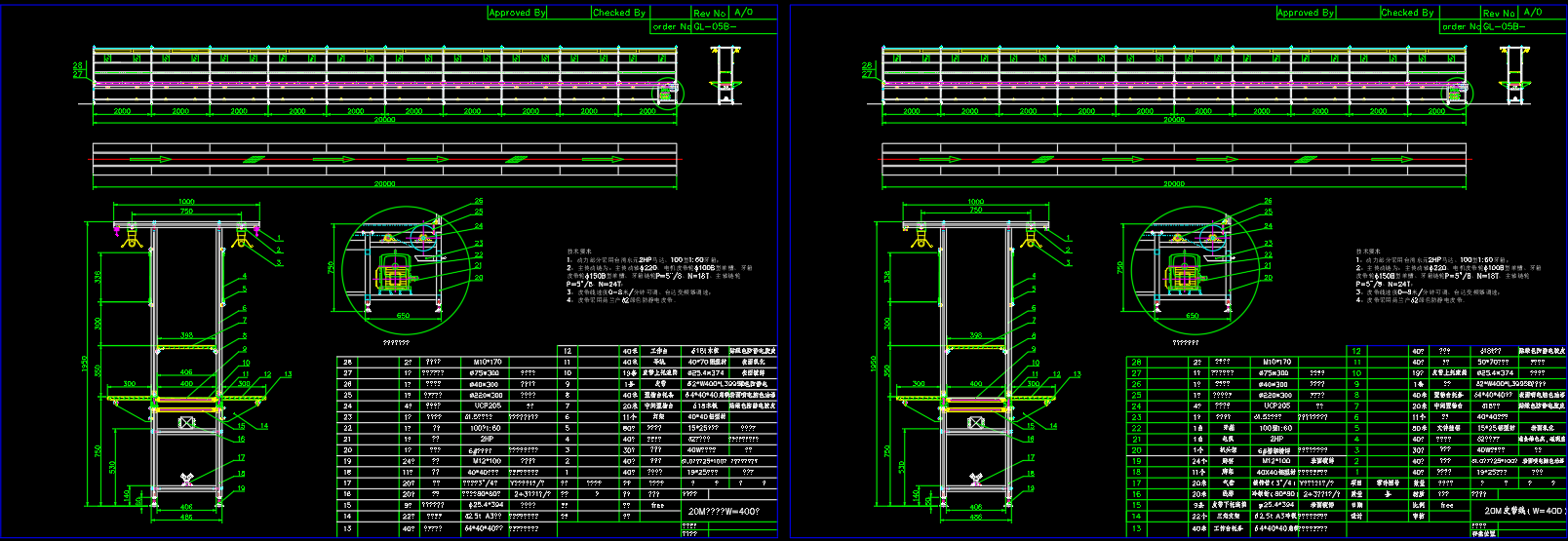Select '2HP' cell in right parts table

pyautogui.click(x=1275, y=439)
